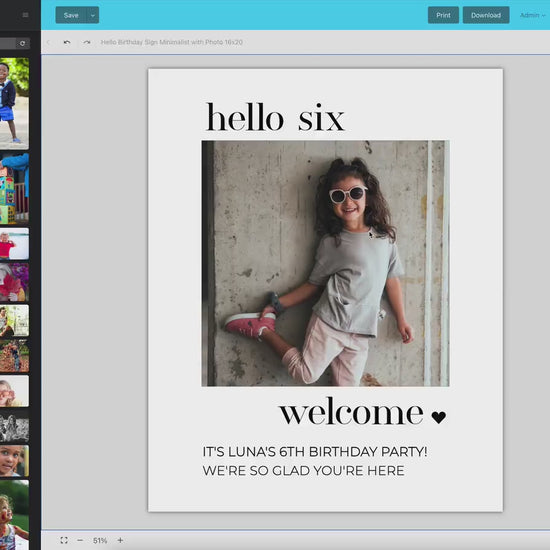Choose the child in red shirt thumbnail
The width and height of the screenshot is (550, 550).
(x=14, y=243)
